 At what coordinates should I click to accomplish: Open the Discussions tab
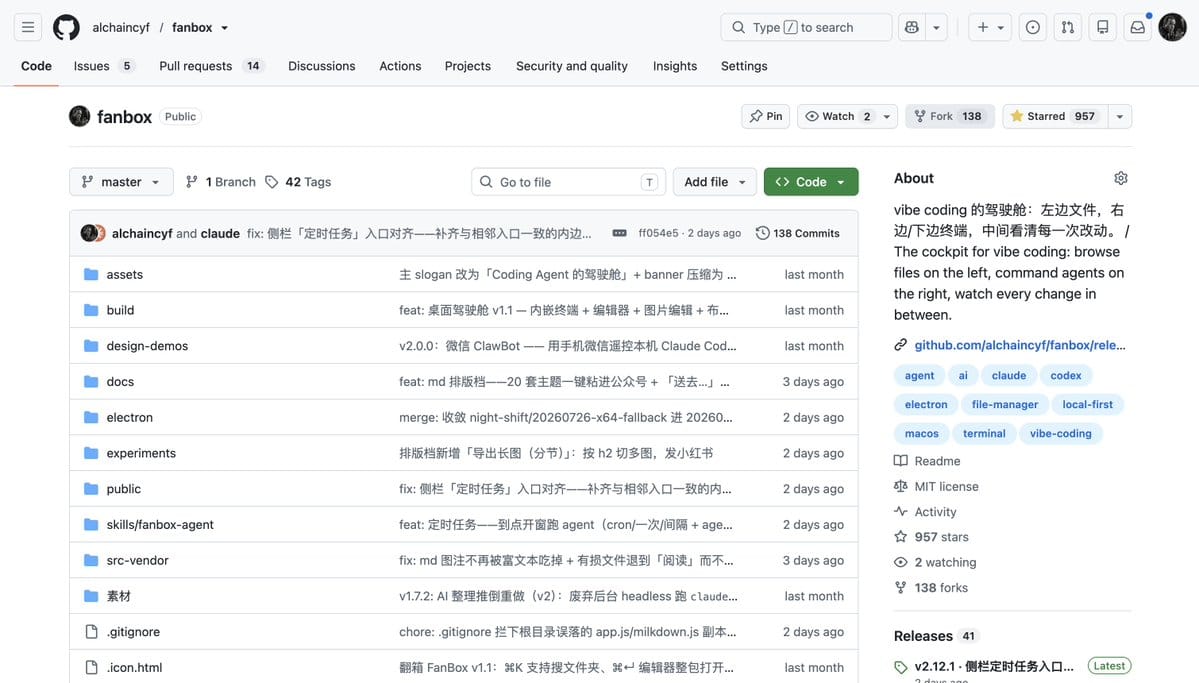pos(322,66)
